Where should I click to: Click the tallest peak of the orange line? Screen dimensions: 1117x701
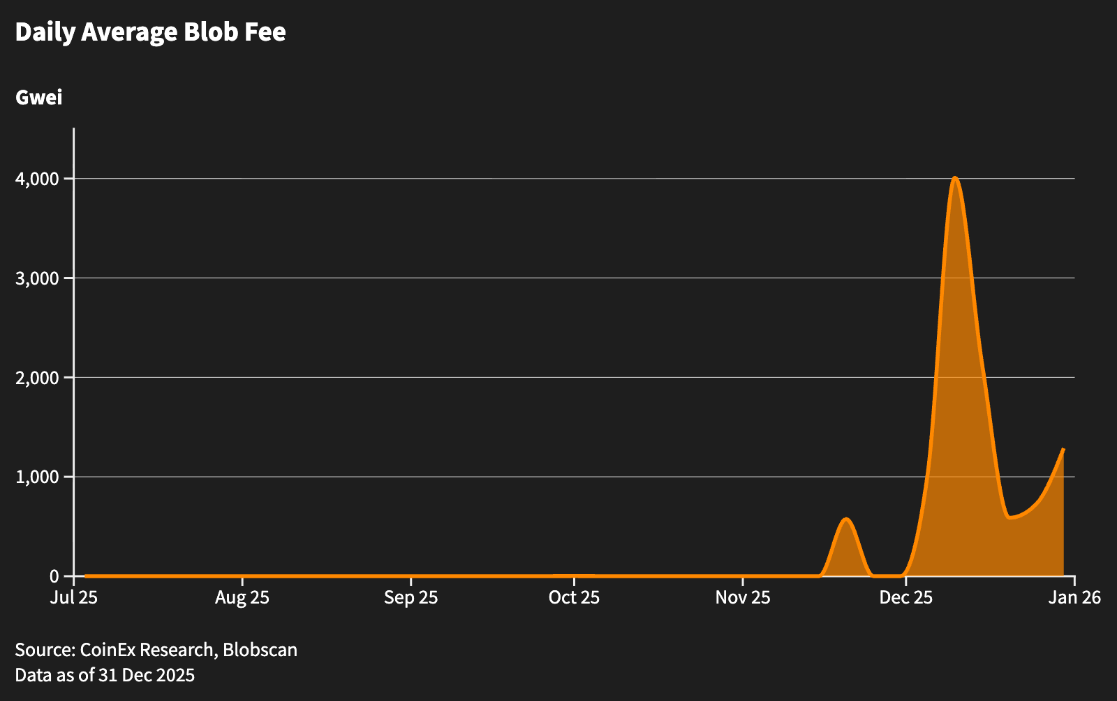[955, 178]
